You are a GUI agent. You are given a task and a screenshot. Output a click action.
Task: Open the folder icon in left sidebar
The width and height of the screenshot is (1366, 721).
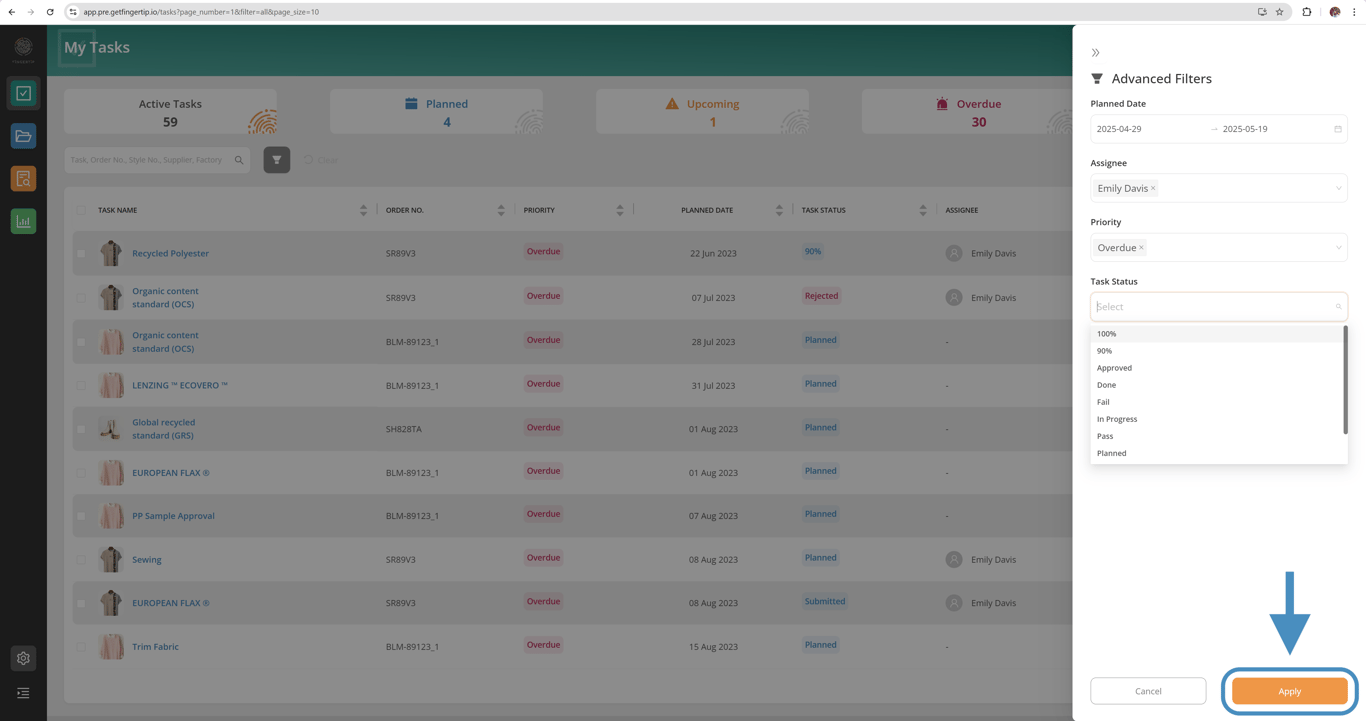[x=23, y=136]
